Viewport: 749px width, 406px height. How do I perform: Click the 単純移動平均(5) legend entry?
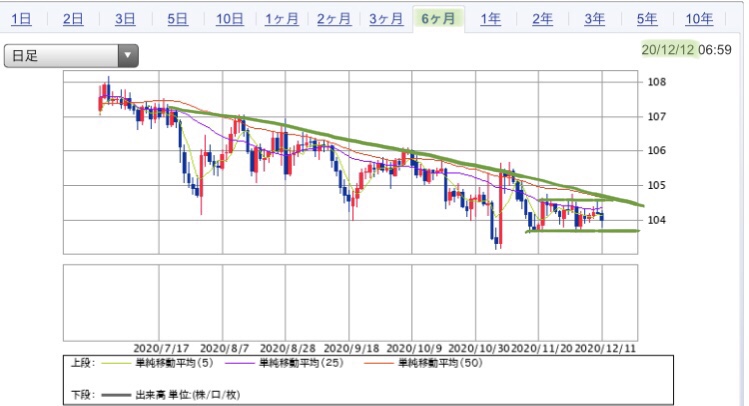pyautogui.click(x=174, y=363)
